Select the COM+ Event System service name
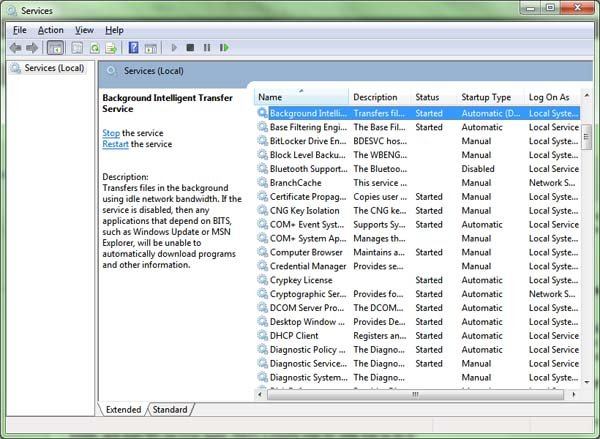 307,224
